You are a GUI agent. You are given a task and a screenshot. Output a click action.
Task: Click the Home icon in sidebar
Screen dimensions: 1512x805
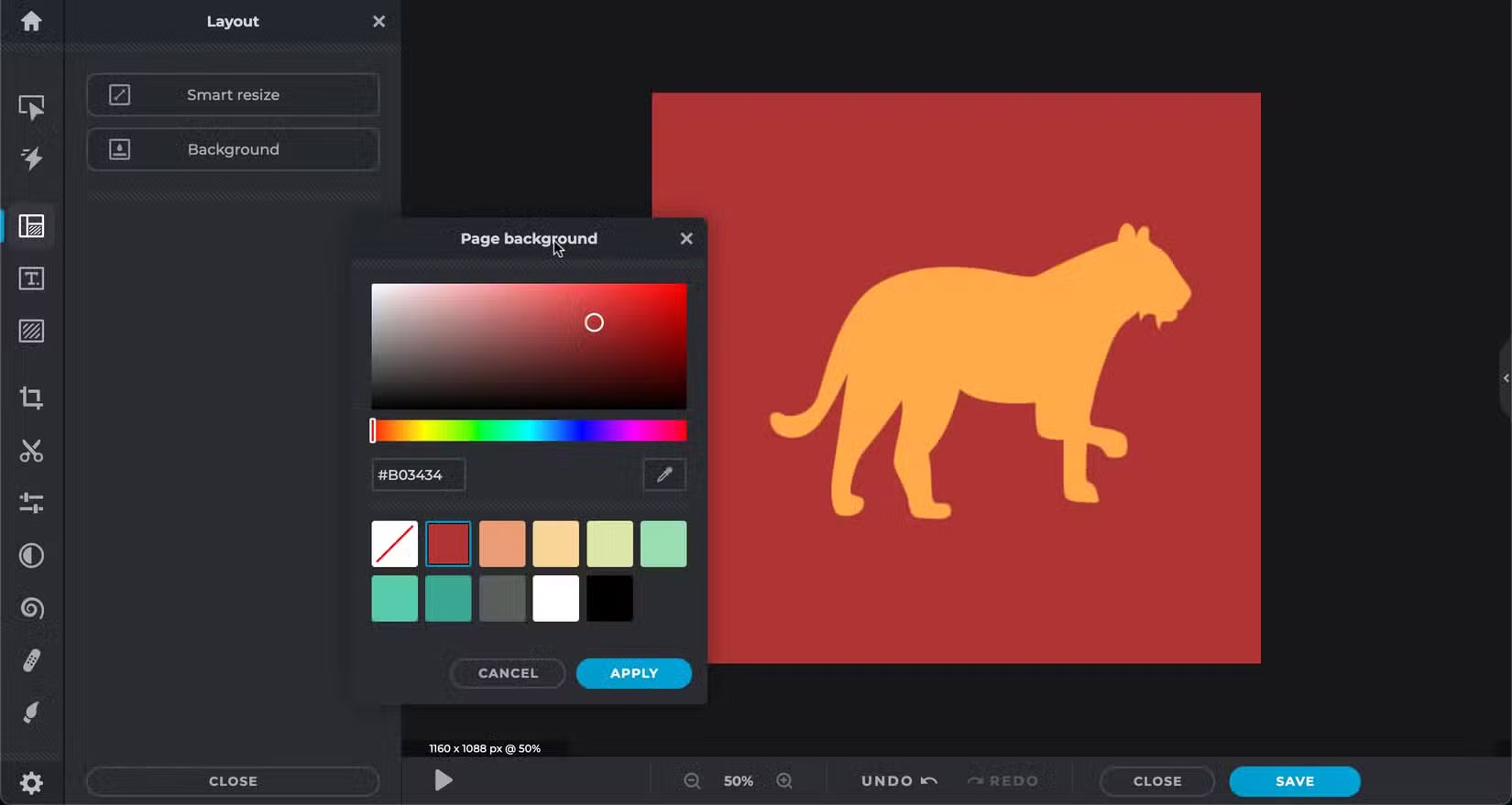point(31,21)
